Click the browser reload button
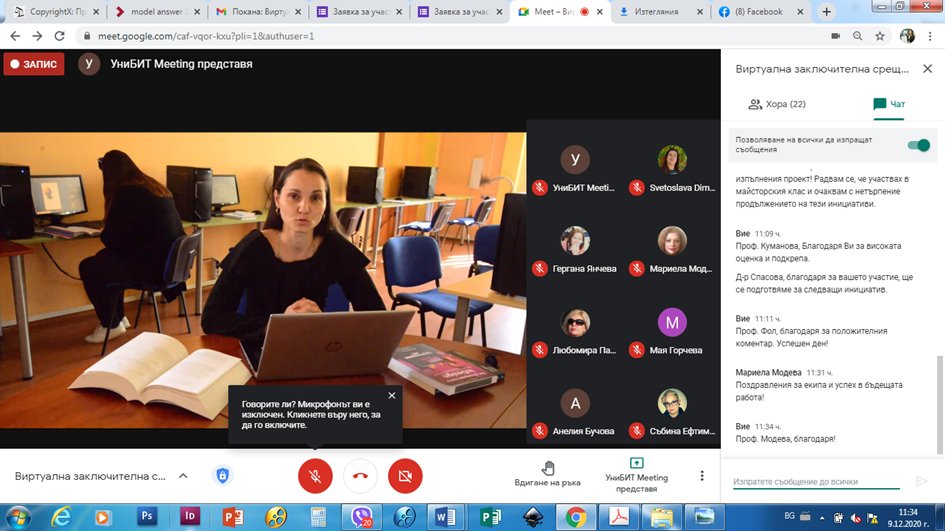 [x=61, y=35]
